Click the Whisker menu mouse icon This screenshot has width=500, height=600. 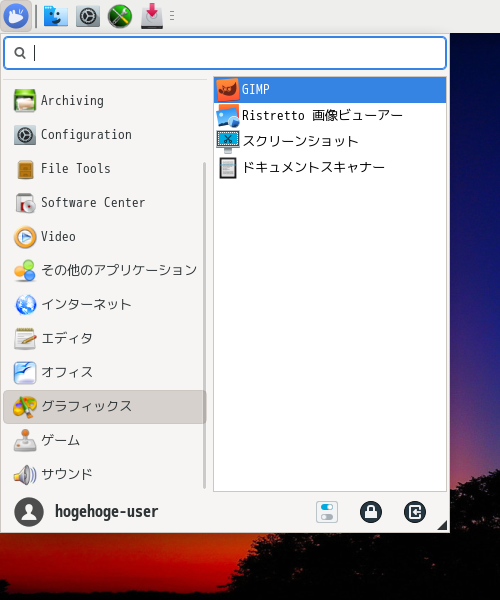coord(16,16)
